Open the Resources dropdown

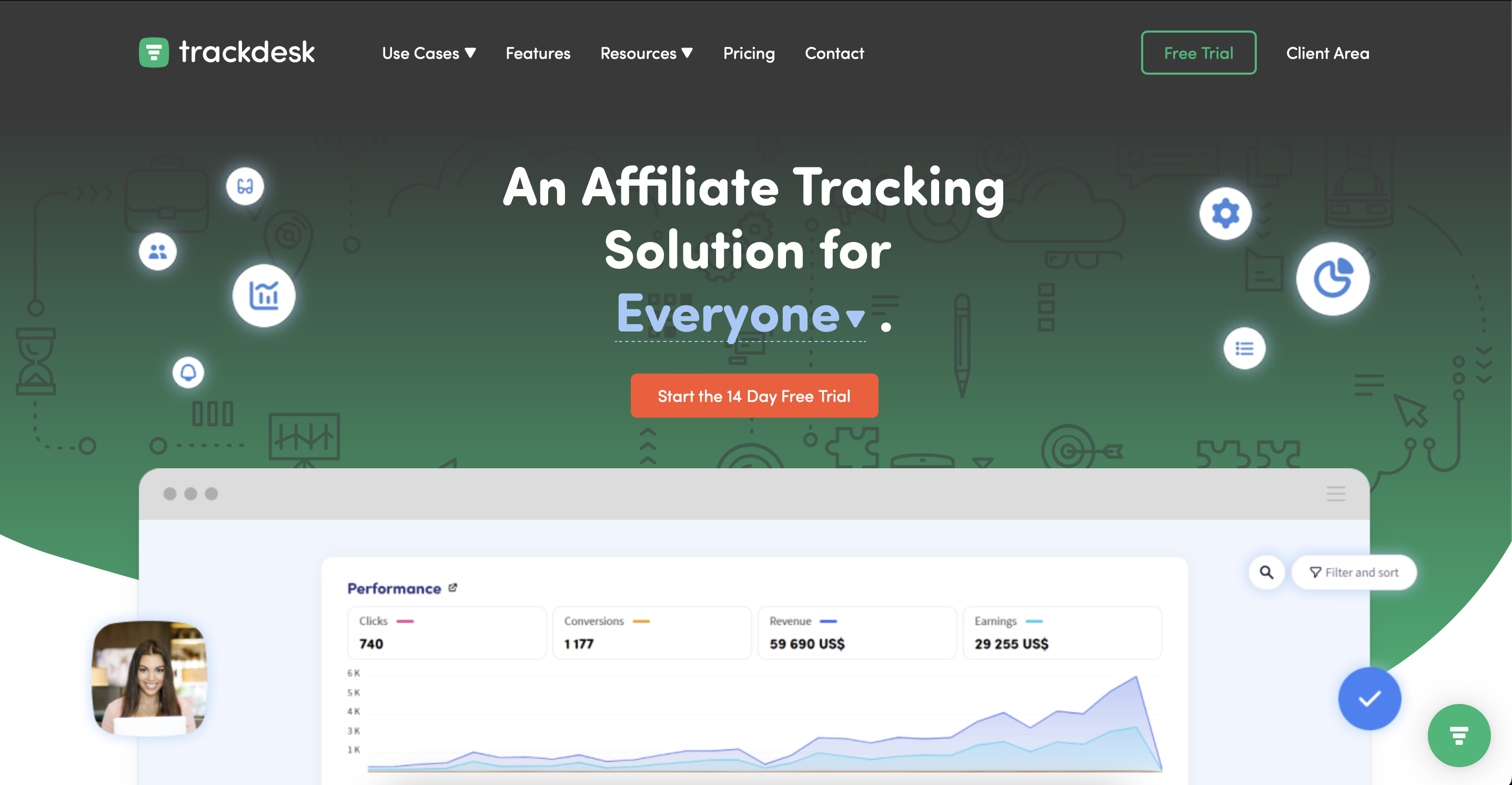point(646,53)
